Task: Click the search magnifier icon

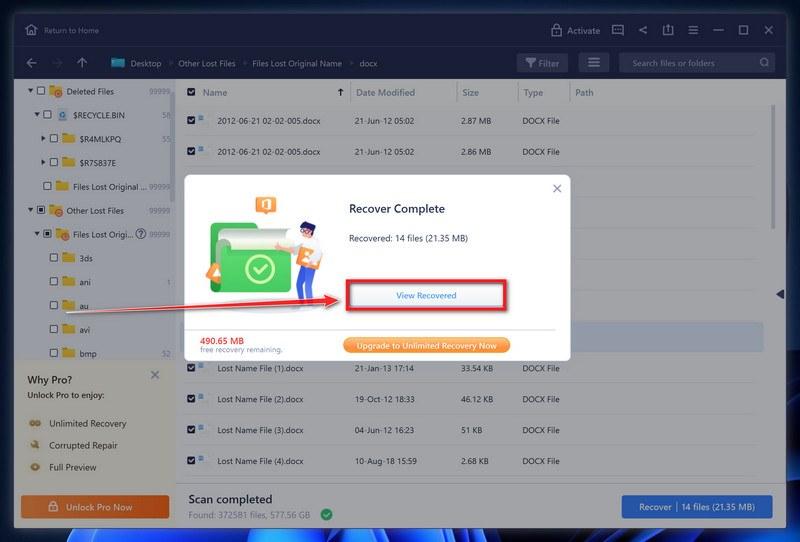Action: coord(764,62)
